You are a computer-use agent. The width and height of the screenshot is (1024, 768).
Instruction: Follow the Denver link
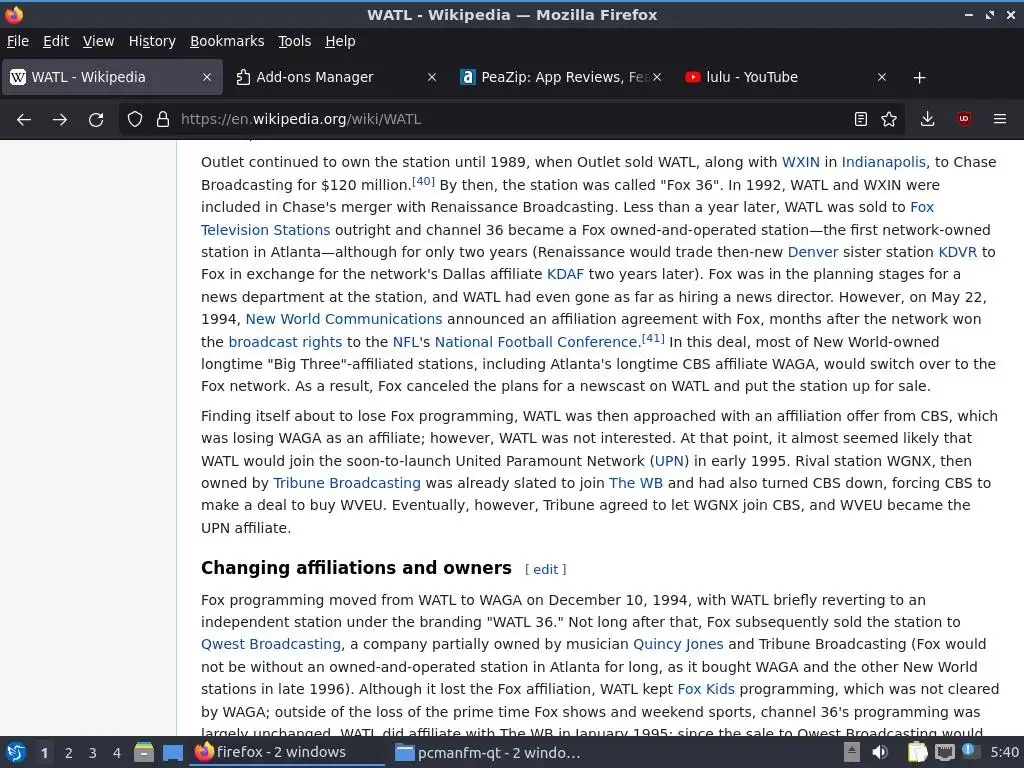tap(812, 252)
